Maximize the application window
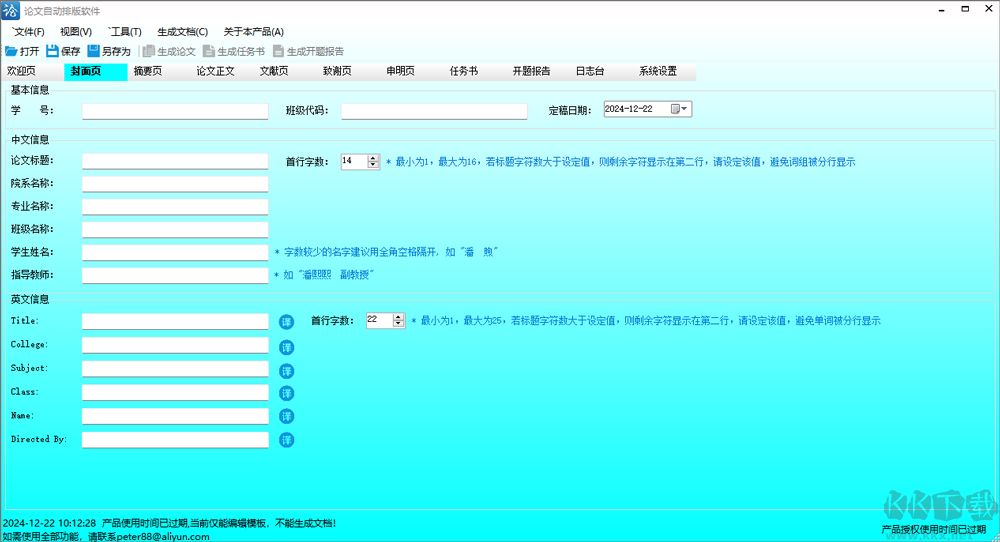The width and height of the screenshot is (1000, 542). 966,9
